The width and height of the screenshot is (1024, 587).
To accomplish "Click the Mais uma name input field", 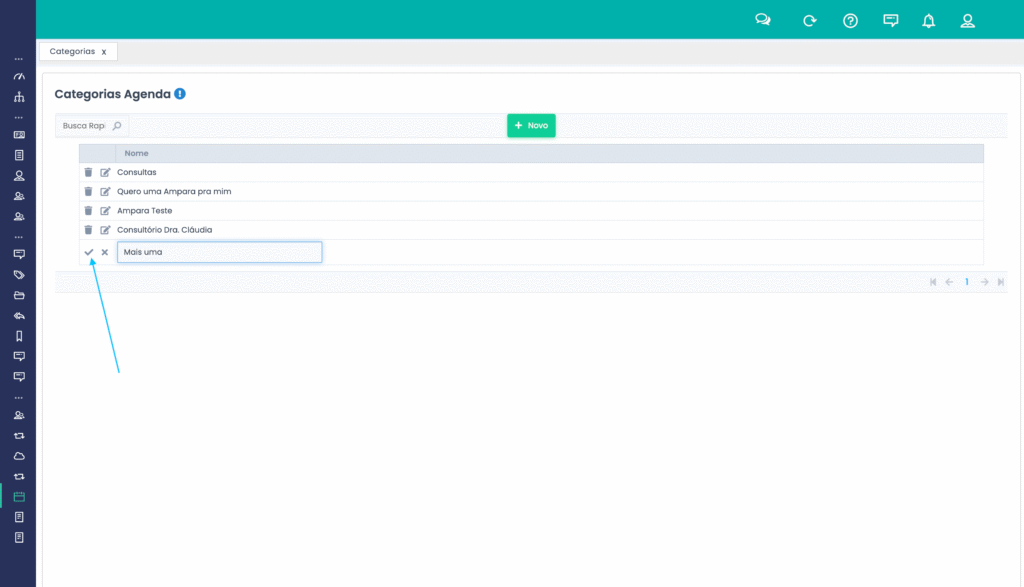I will pyautogui.click(x=219, y=252).
